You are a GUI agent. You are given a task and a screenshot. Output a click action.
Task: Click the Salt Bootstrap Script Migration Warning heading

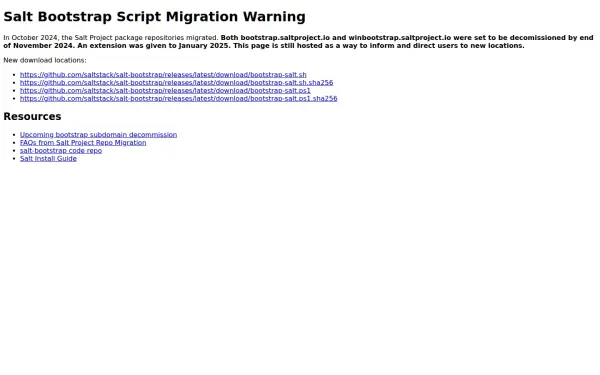155,17
